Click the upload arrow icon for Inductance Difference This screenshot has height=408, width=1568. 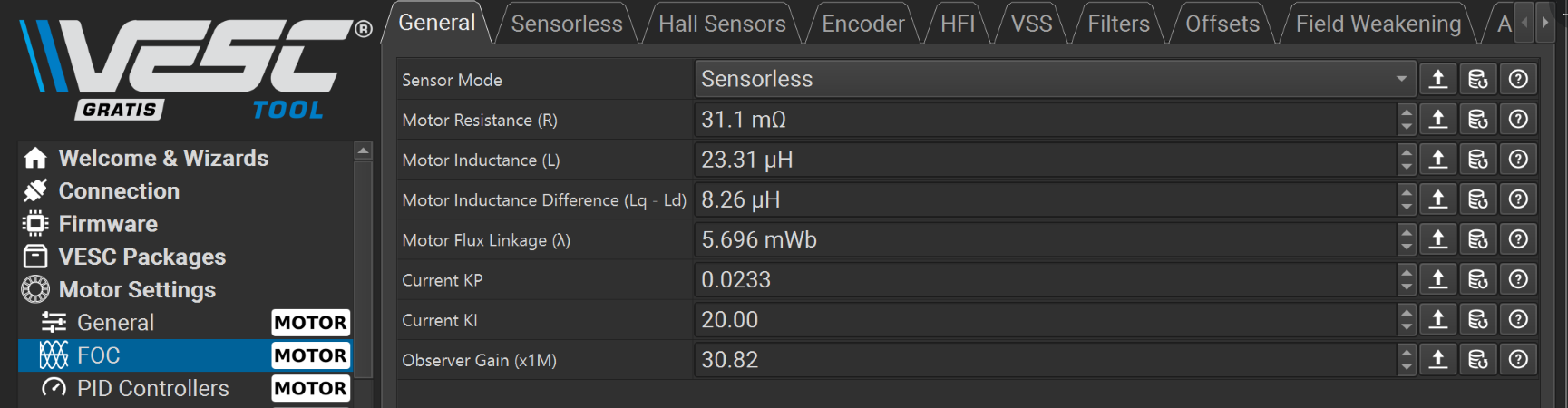[x=1437, y=199]
